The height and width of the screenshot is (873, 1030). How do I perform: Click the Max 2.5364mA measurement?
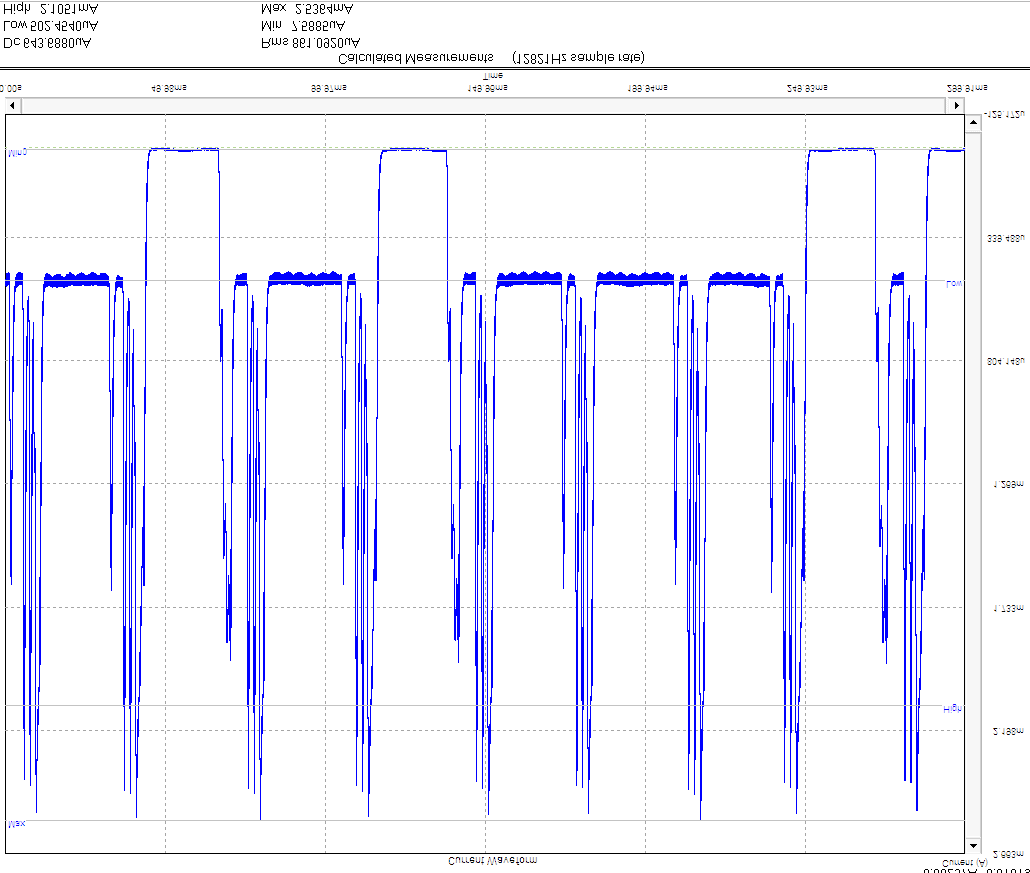(x=307, y=9)
